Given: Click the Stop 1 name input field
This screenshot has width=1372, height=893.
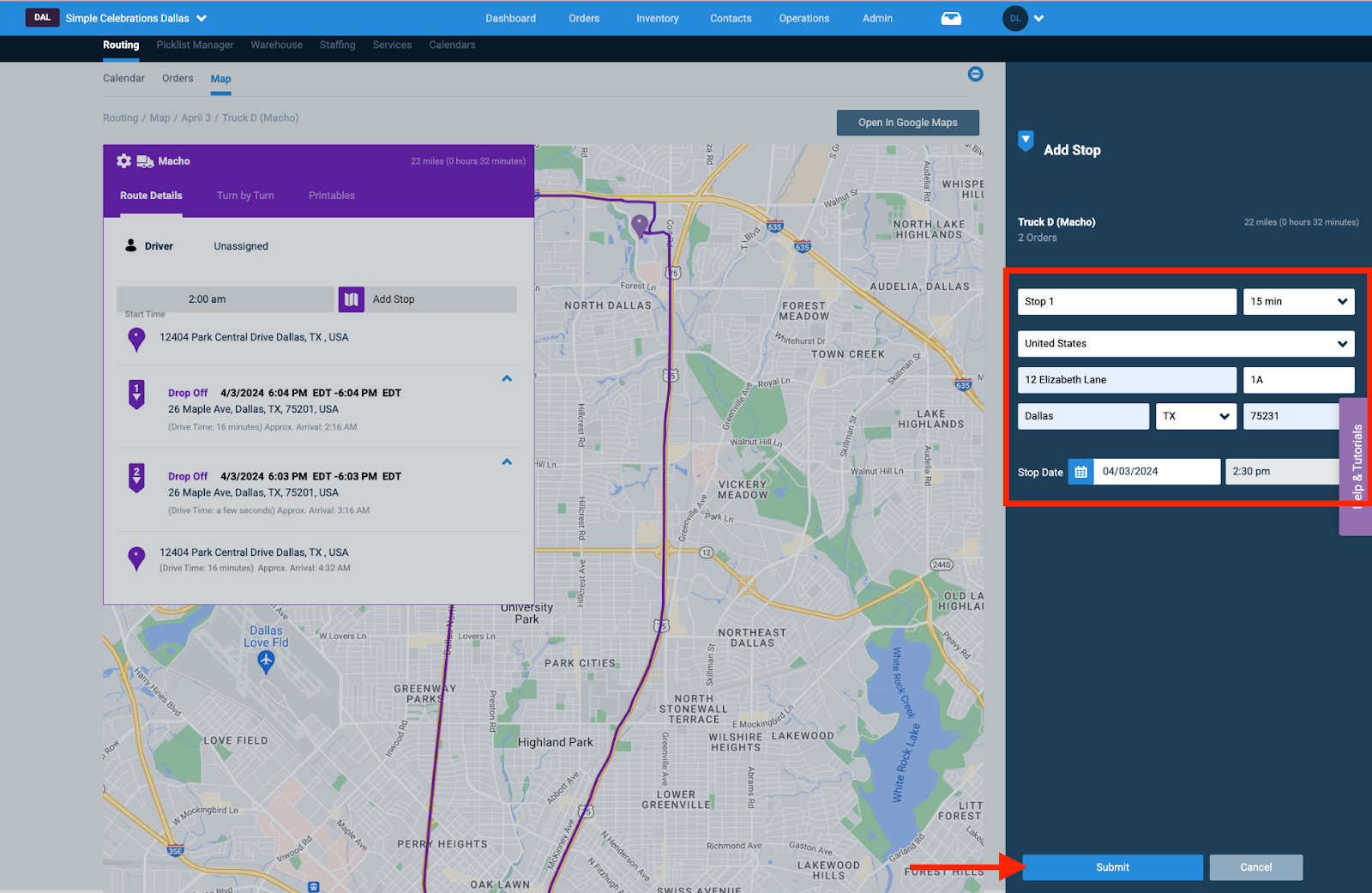Looking at the screenshot, I should point(1126,301).
